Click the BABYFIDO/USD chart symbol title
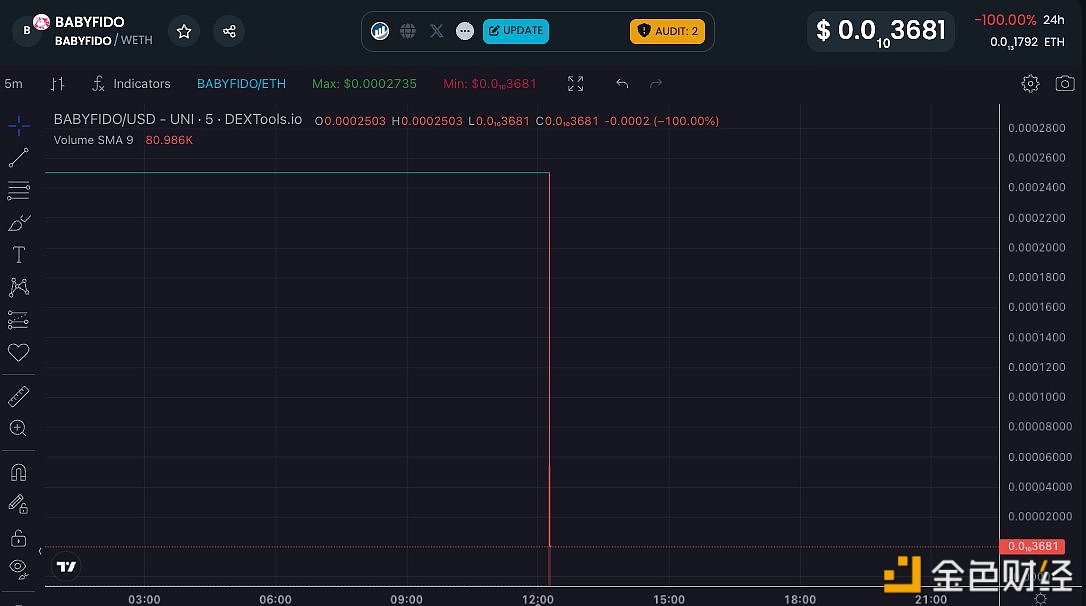The width and height of the screenshot is (1086, 606). click(x=178, y=119)
